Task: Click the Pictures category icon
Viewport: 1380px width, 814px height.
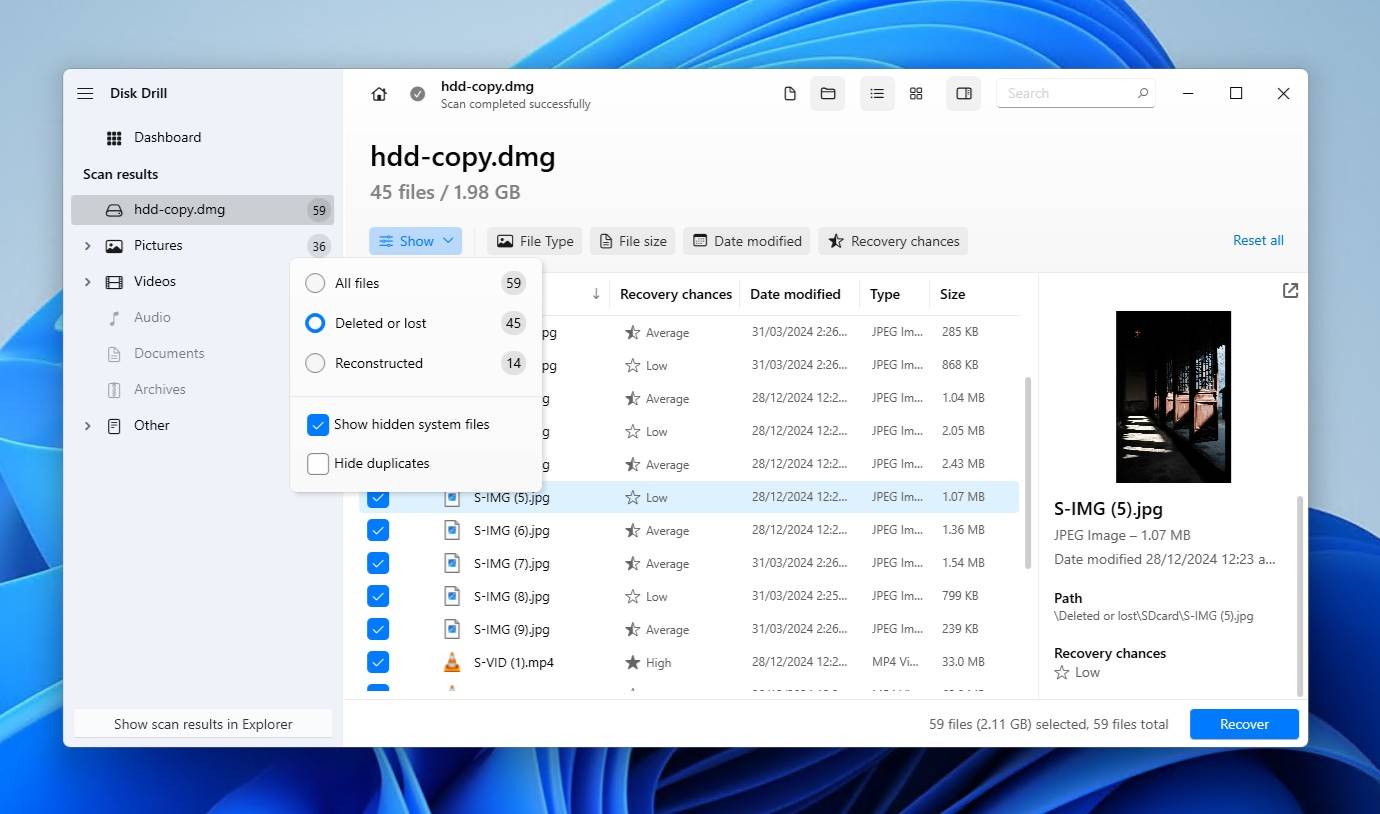Action: click(x=114, y=246)
